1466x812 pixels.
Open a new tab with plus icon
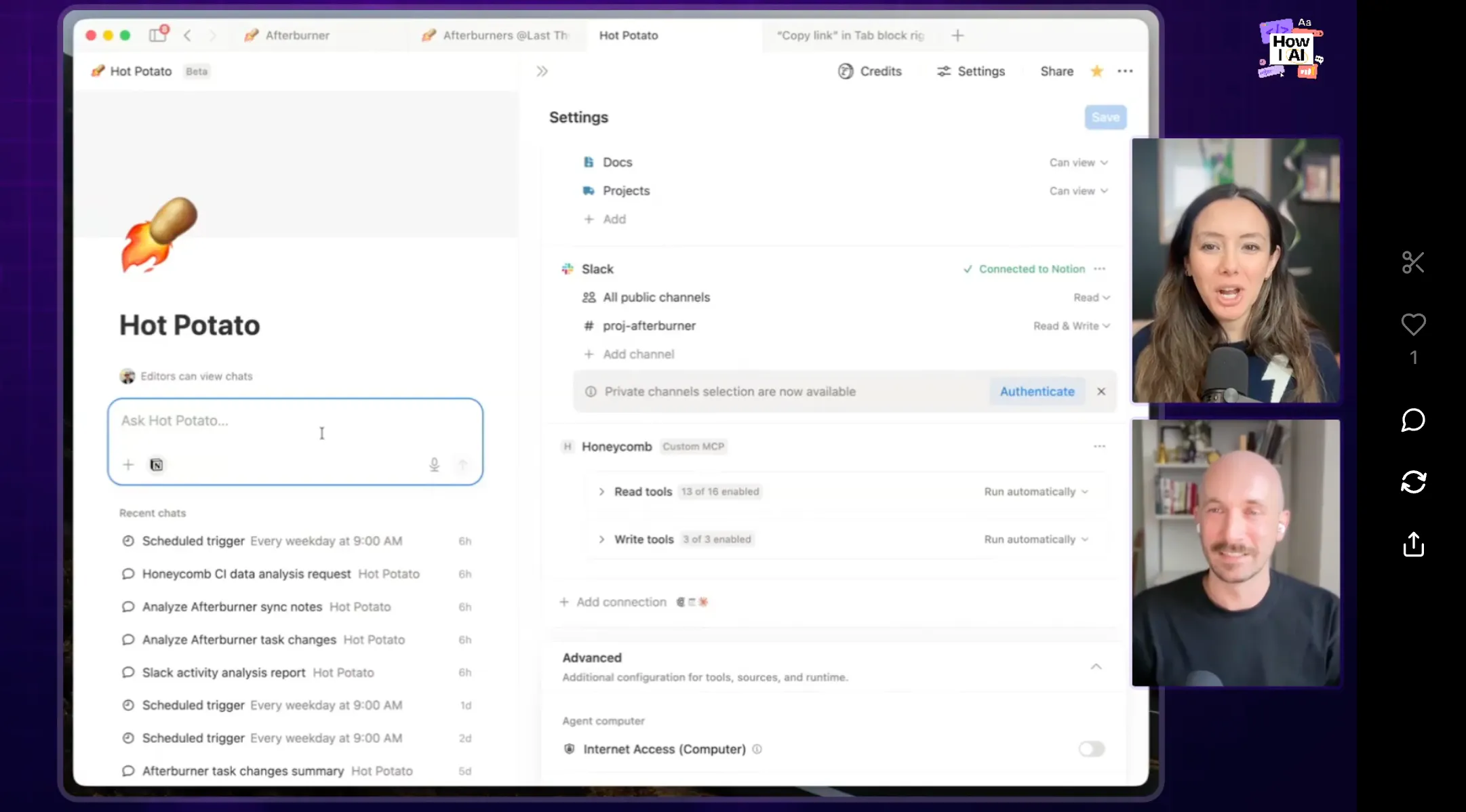click(957, 35)
